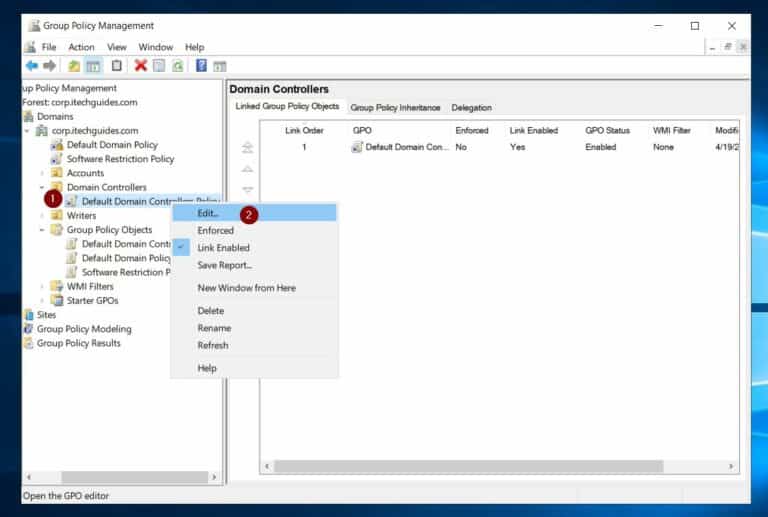This screenshot has width=768, height=517.
Task: Toggle Enforced in context menu
Action: pyautogui.click(x=254, y=230)
